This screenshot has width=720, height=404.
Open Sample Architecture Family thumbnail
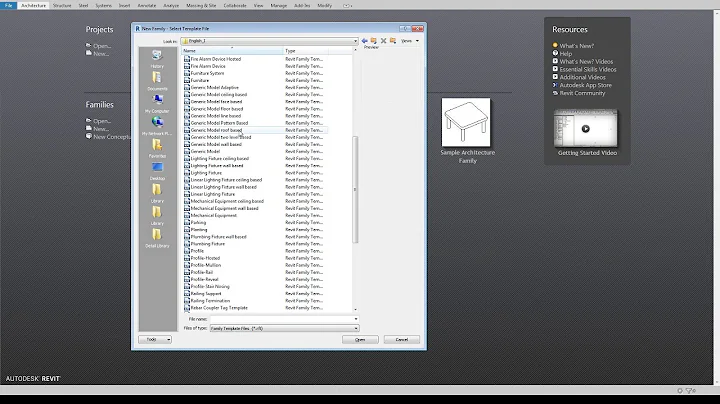(x=466, y=122)
